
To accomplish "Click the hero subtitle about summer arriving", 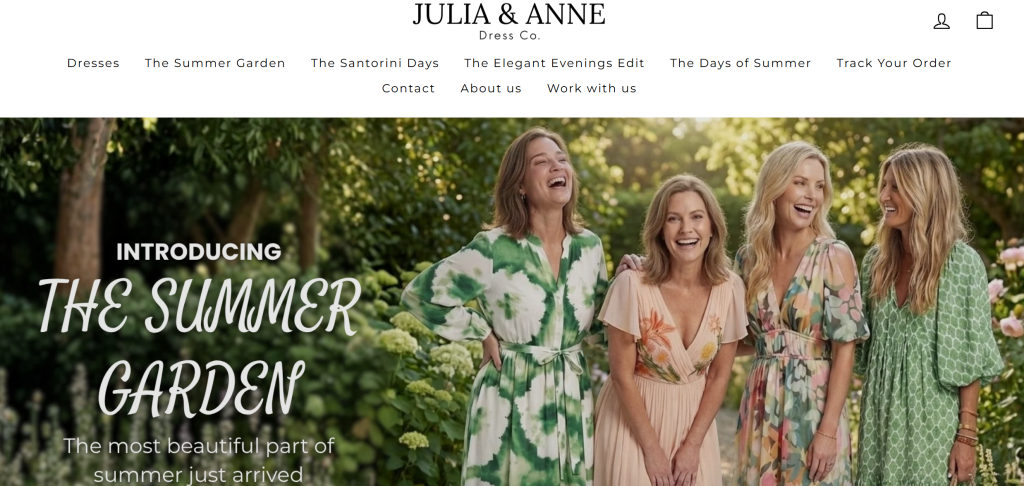I will click(199, 460).
